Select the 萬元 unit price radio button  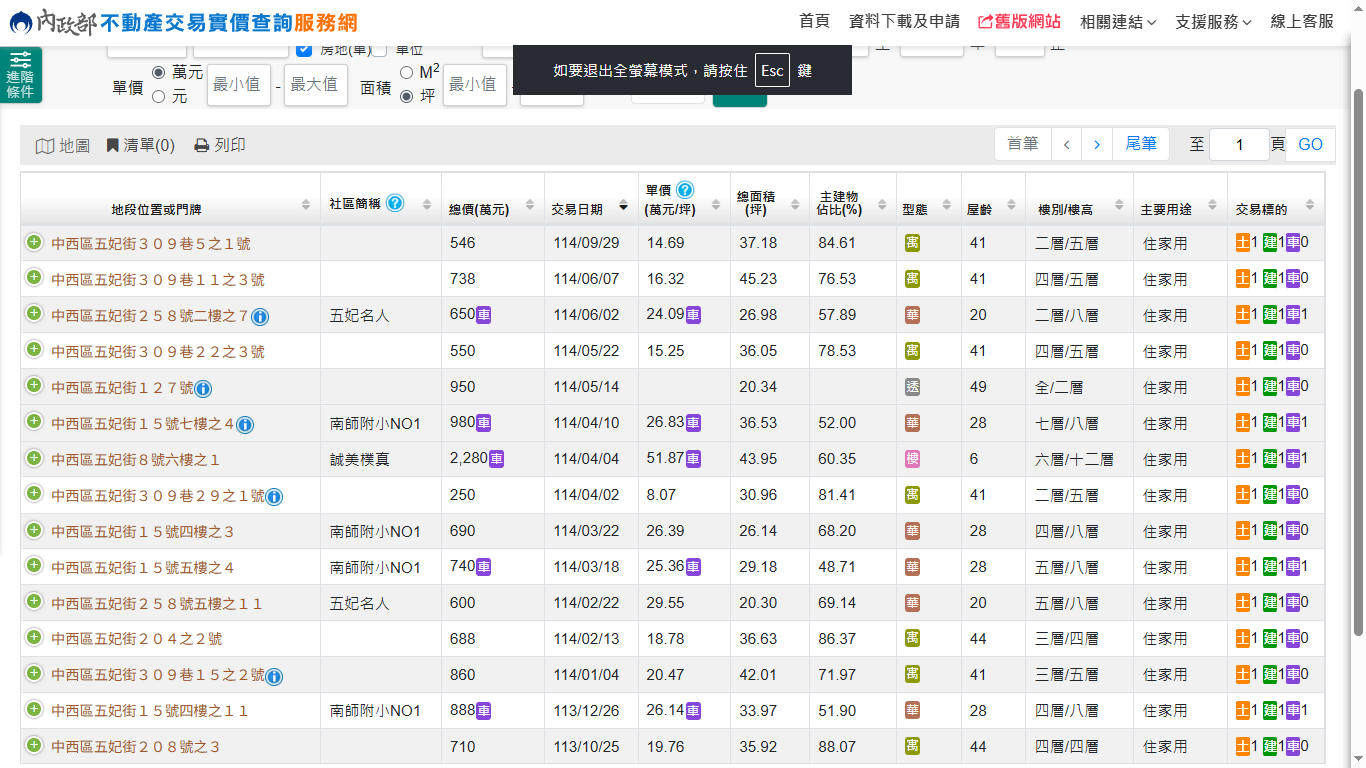point(159,72)
